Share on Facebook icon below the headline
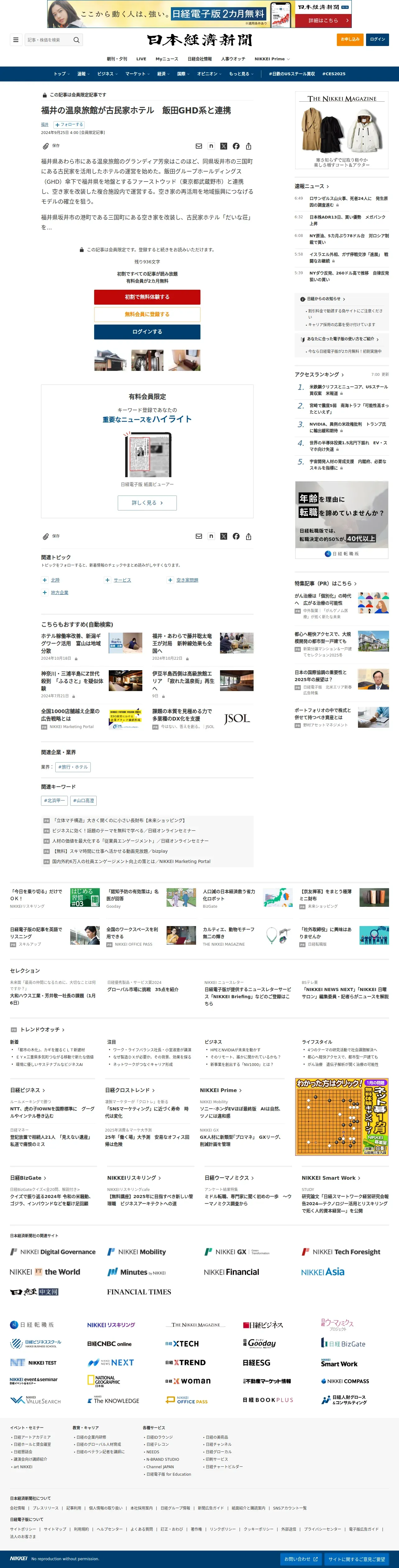This screenshot has height=1568, width=399. click(x=236, y=146)
